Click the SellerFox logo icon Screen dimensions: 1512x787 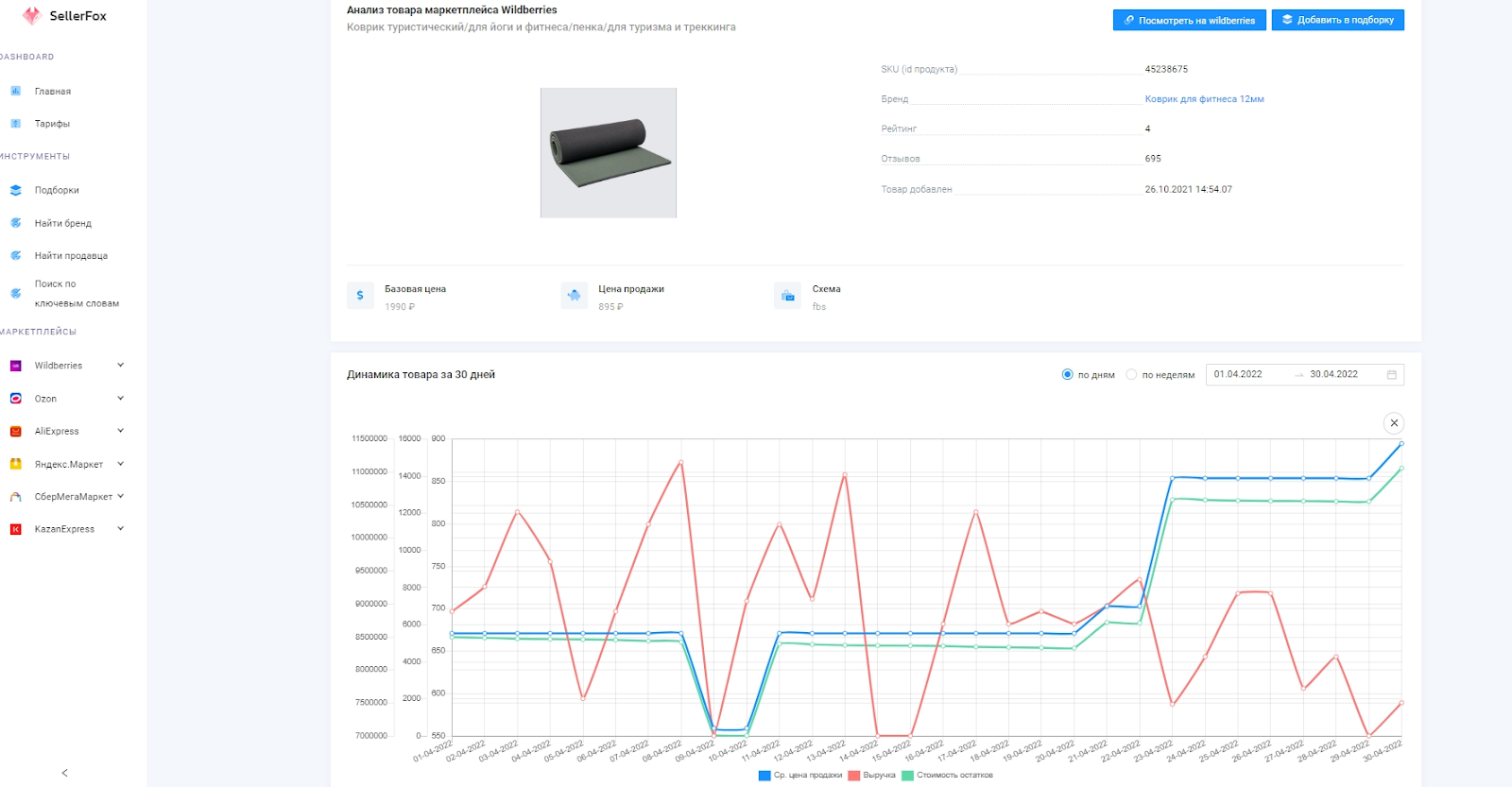point(31,16)
